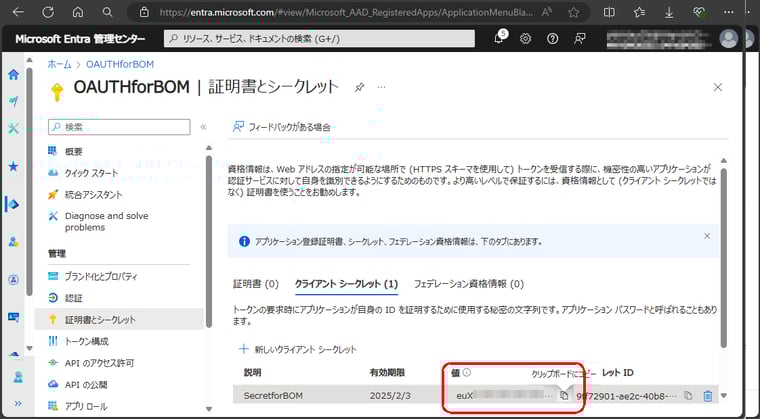Screen dimensions: 760x419
Task: Click the 値 column info icon
Action: coord(467,372)
